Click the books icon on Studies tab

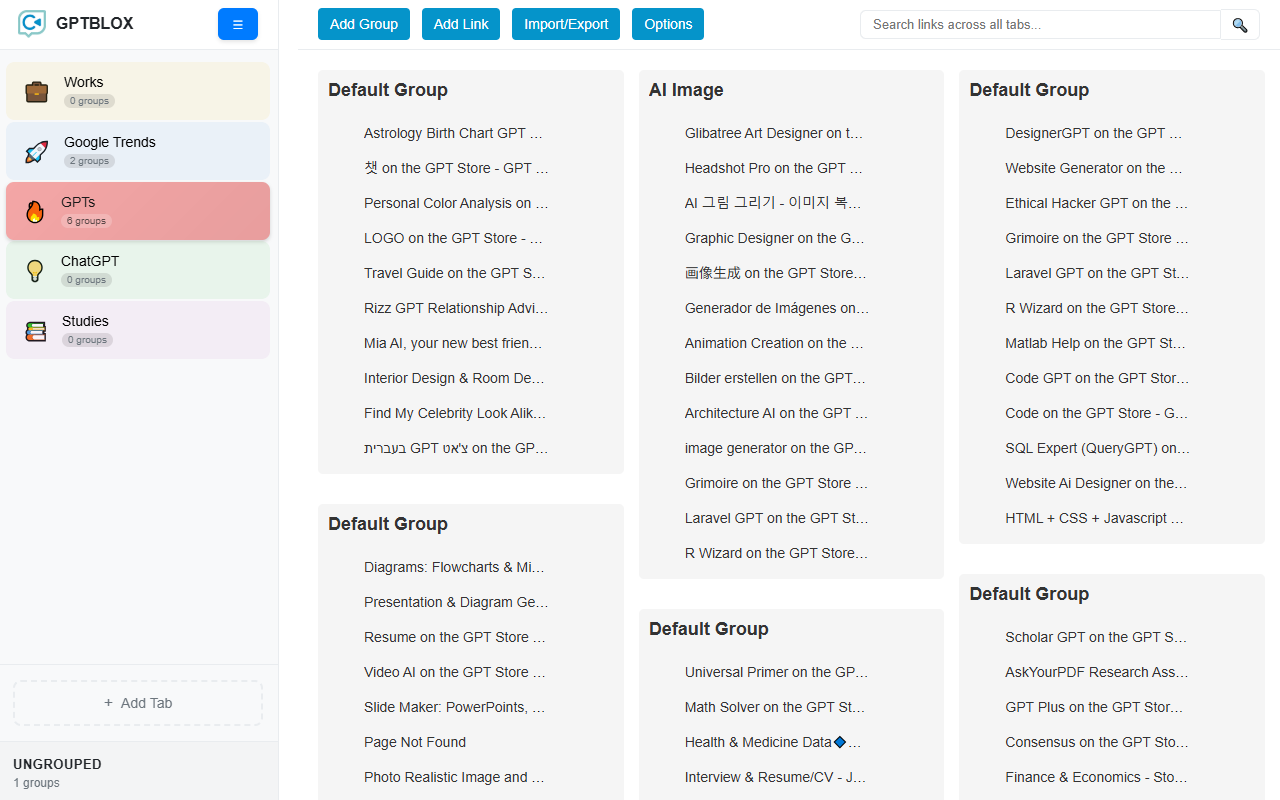(x=36, y=331)
